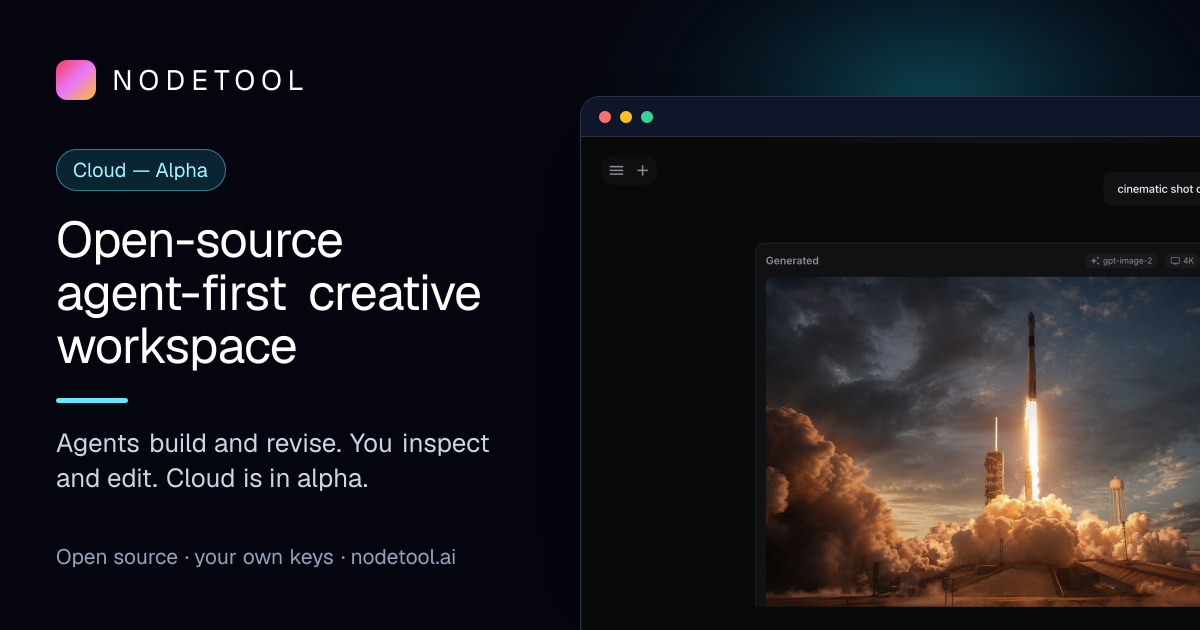Click the NODETOOL wordmark text
The height and width of the screenshot is (630, 1200).
point(208,81)
